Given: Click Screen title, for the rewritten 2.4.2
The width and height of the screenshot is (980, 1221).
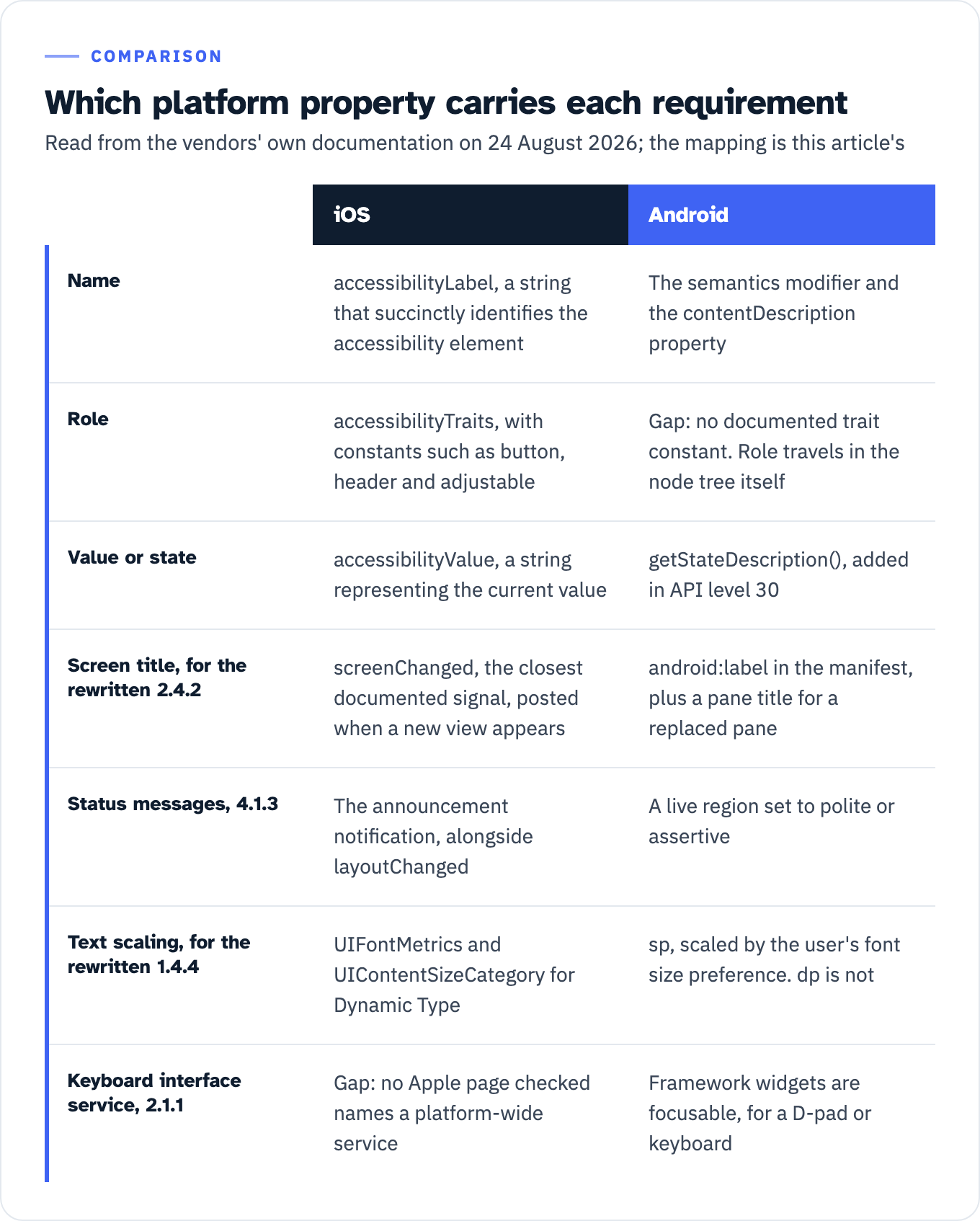Looking at the screenshot, I should 157,678.
